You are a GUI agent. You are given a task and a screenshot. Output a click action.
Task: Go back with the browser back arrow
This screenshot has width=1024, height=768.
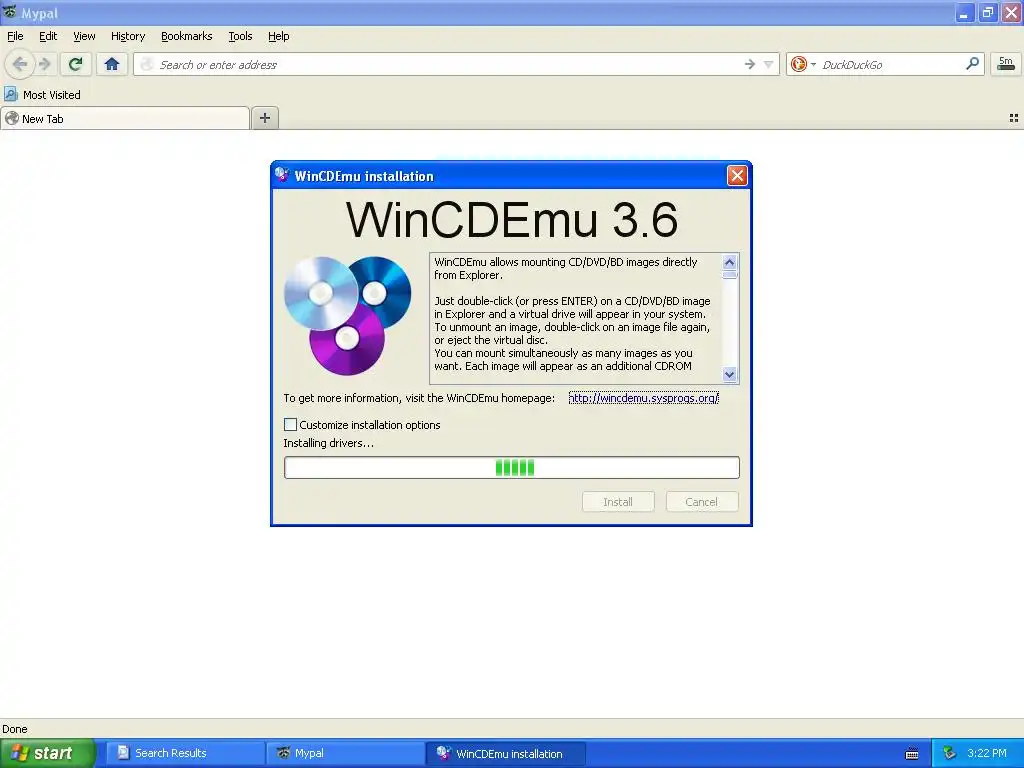[x=20, y=64]
